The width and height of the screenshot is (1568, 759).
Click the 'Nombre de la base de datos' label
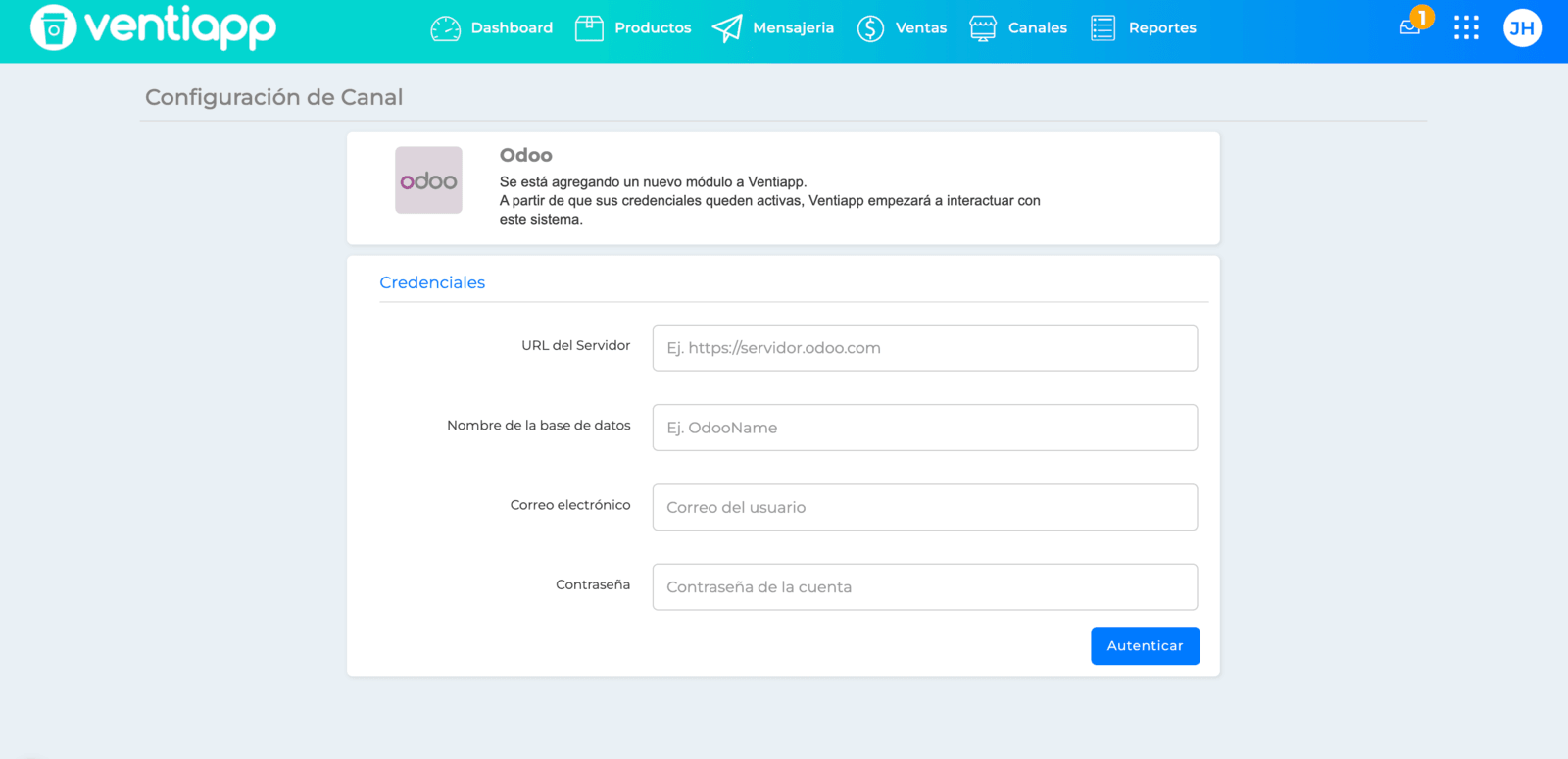click(x=539, y=425)
